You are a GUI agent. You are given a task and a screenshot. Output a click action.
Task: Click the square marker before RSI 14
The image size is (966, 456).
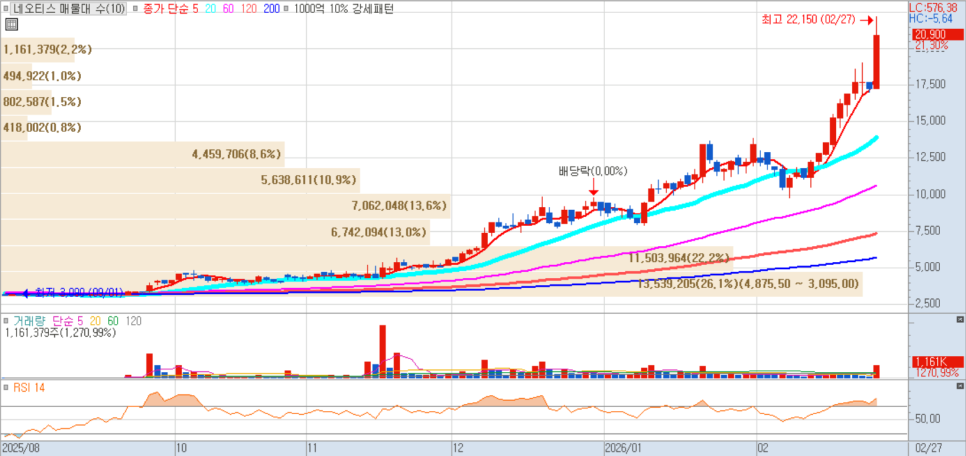click(x=7, y=388)
